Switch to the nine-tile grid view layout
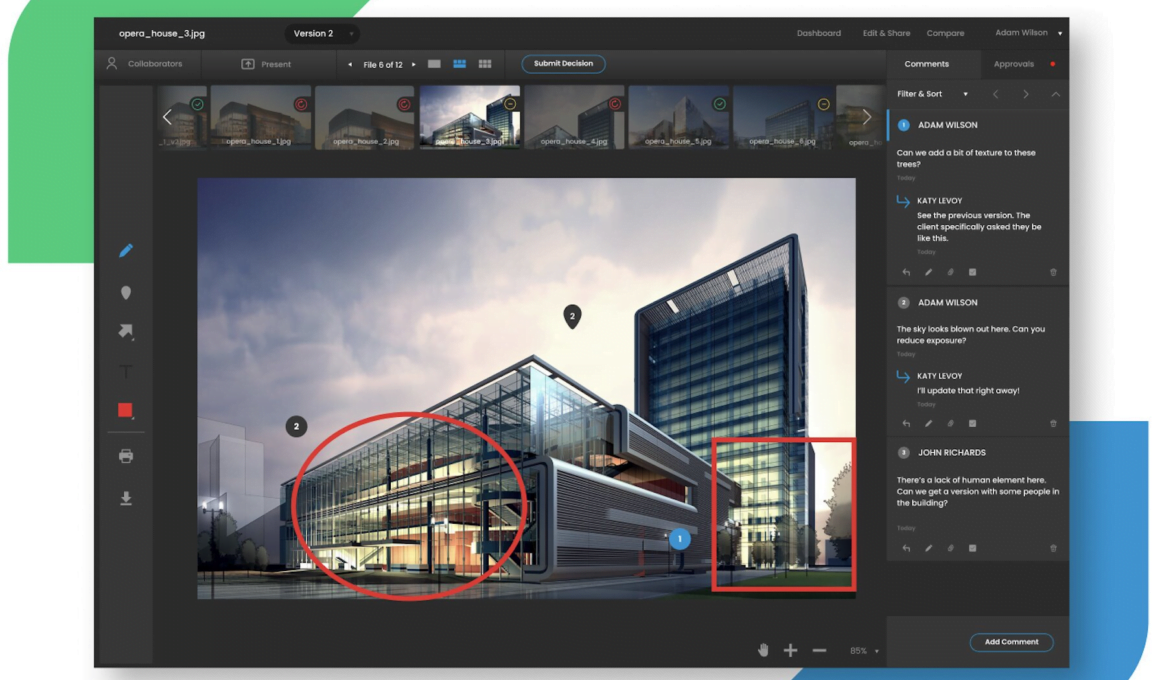 [x=485, y=64]
